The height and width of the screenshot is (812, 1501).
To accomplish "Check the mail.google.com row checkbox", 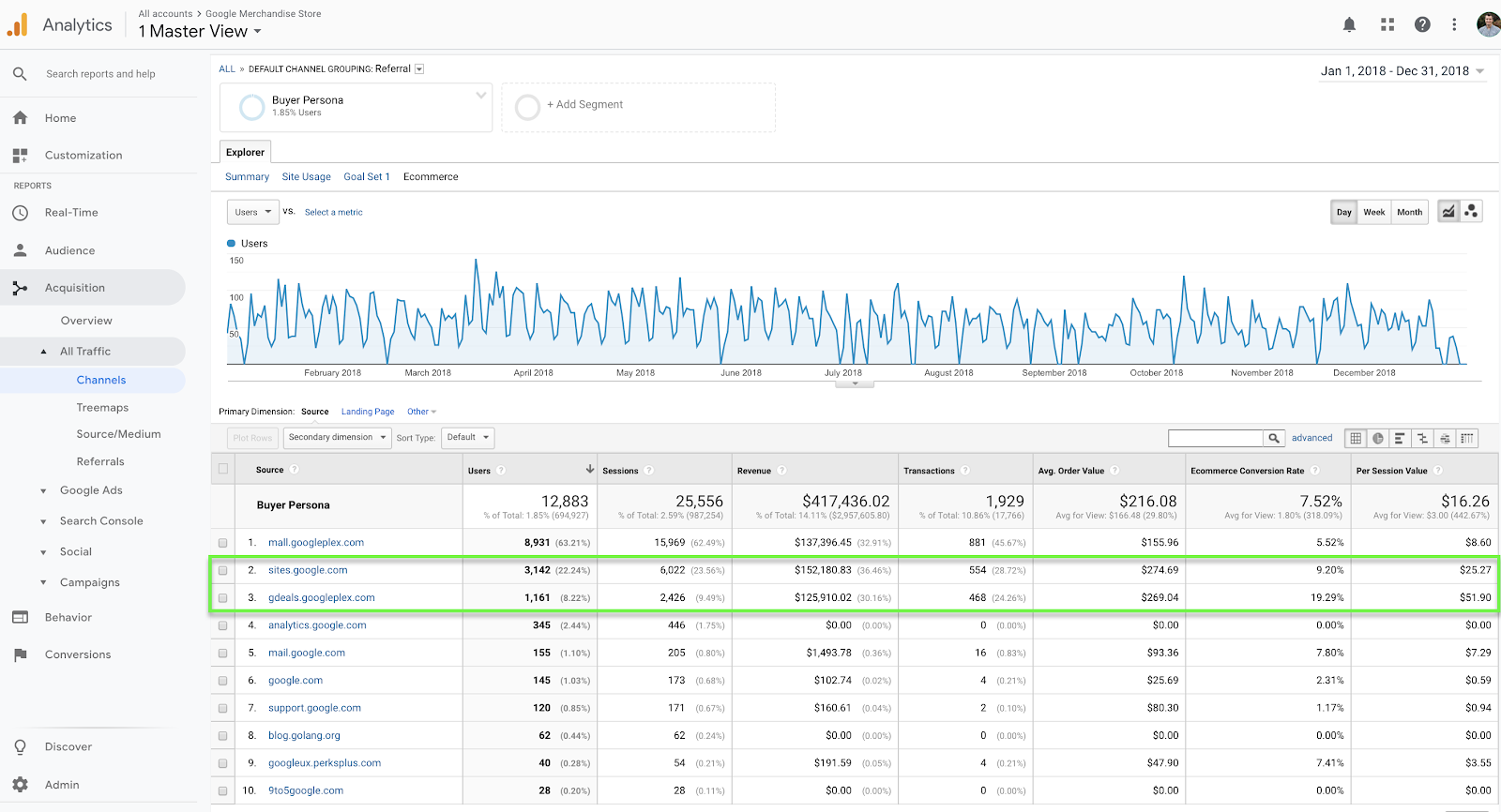I will [223, 654].
